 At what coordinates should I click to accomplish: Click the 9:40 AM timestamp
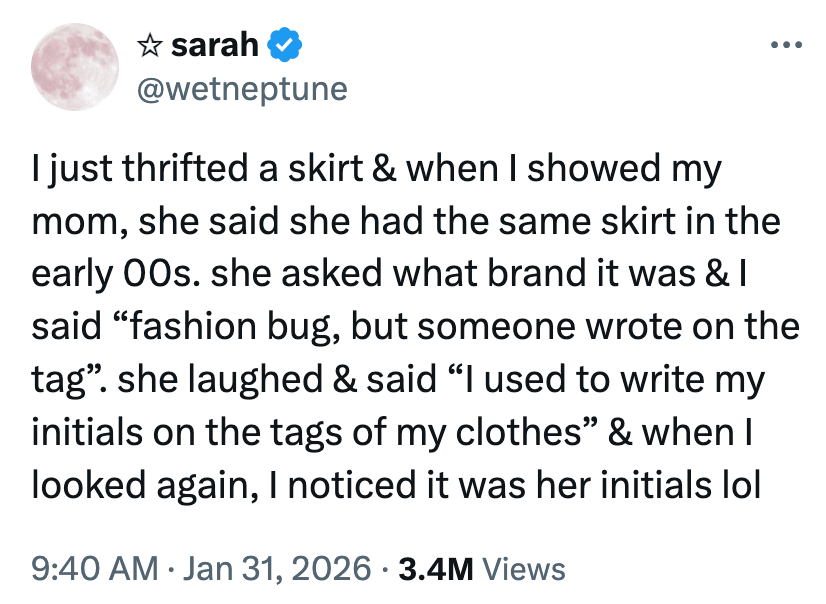coord(97,569)
